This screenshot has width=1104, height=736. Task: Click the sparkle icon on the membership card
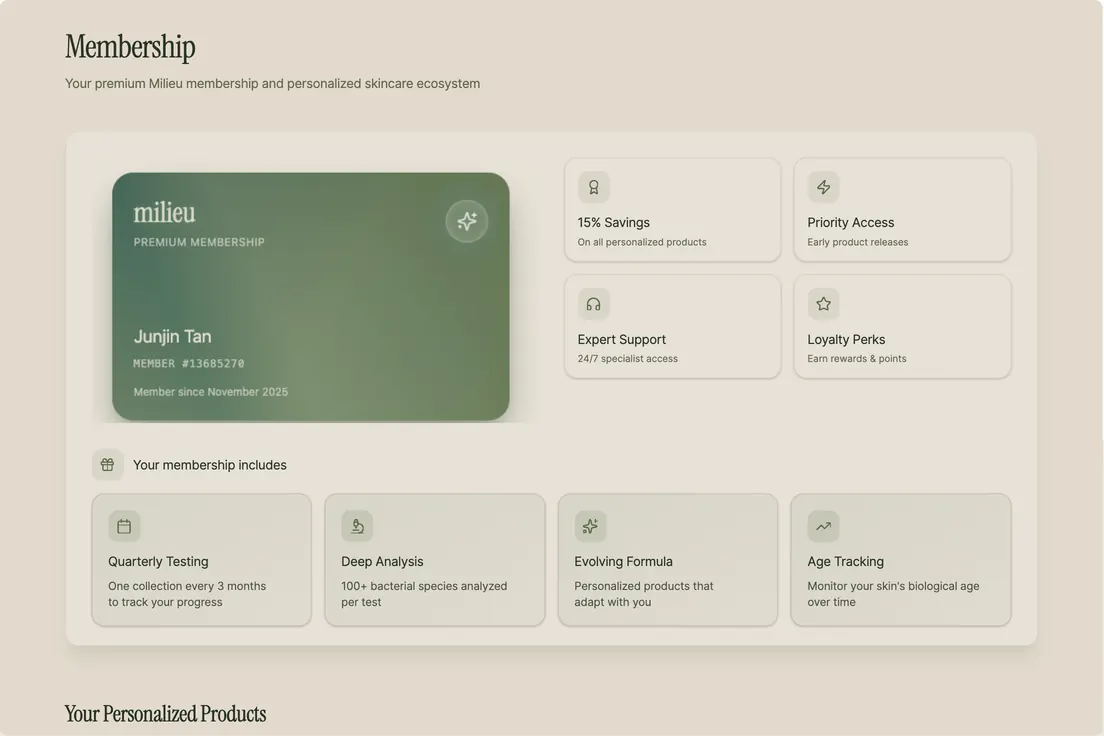coord(467,221)
